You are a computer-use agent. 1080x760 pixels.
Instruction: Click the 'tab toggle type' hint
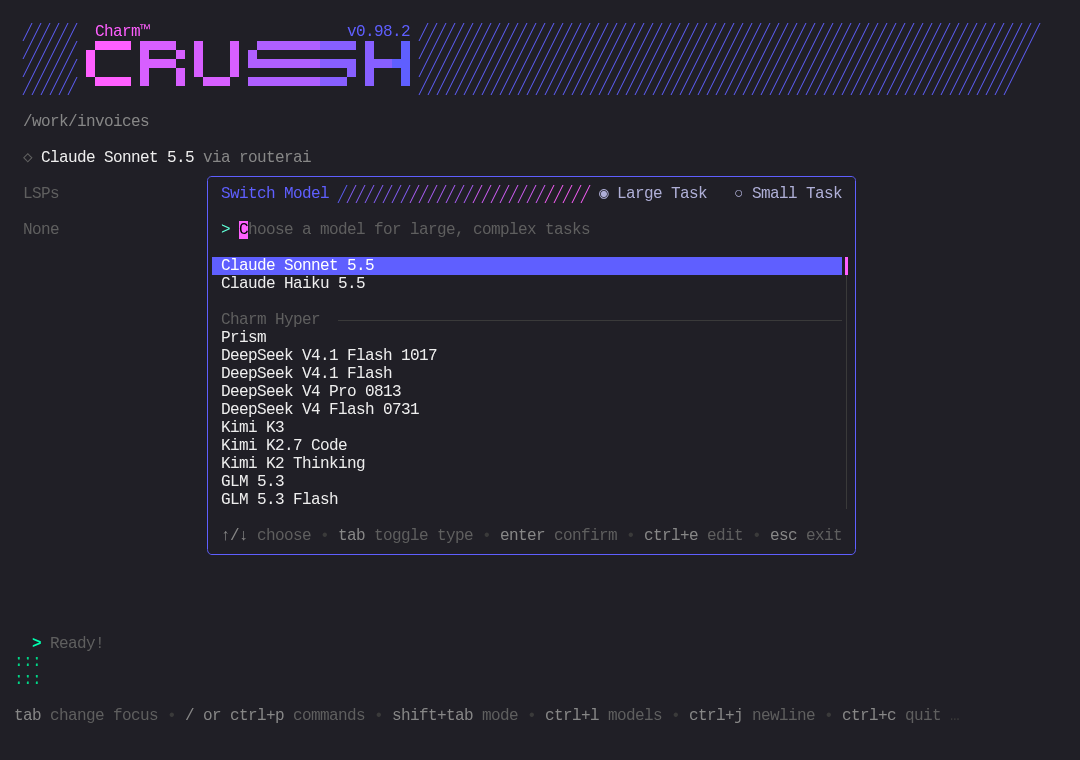[x=406, y=535]
